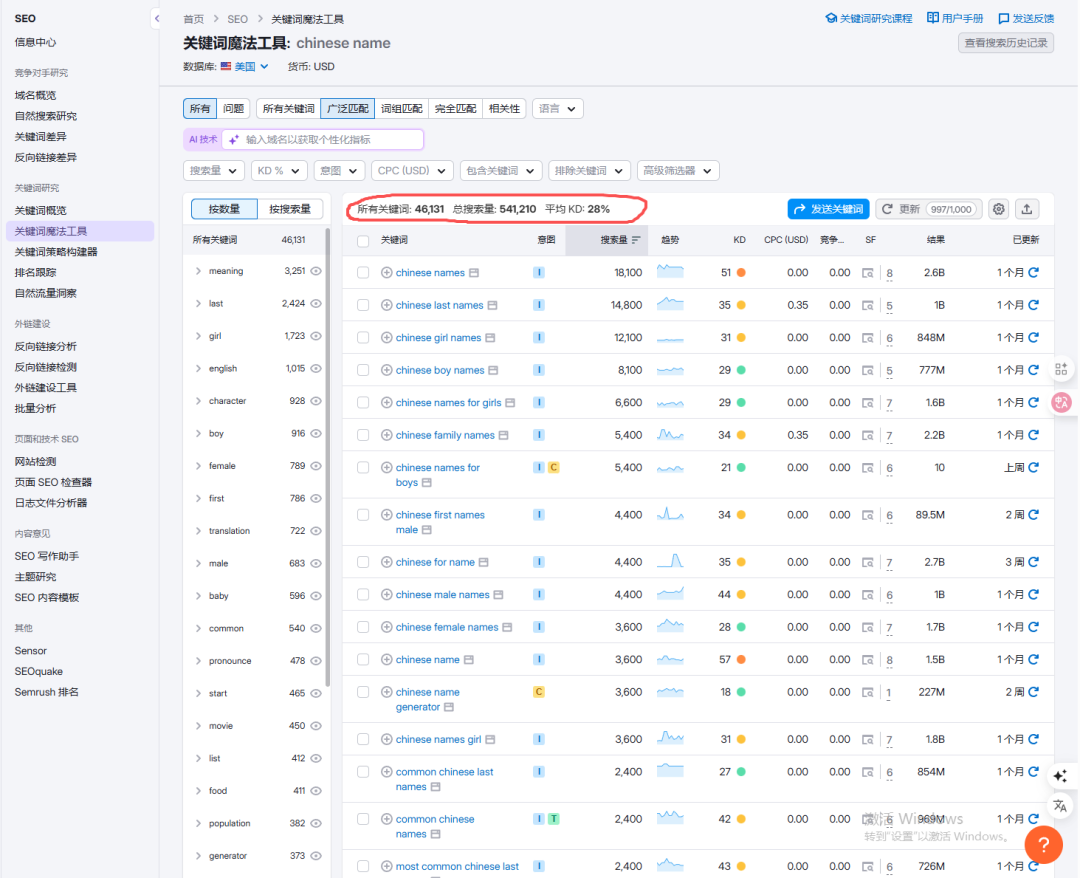1080x878 pixels.
Task: Click the export upload icon
Action: click(1027, 209)
